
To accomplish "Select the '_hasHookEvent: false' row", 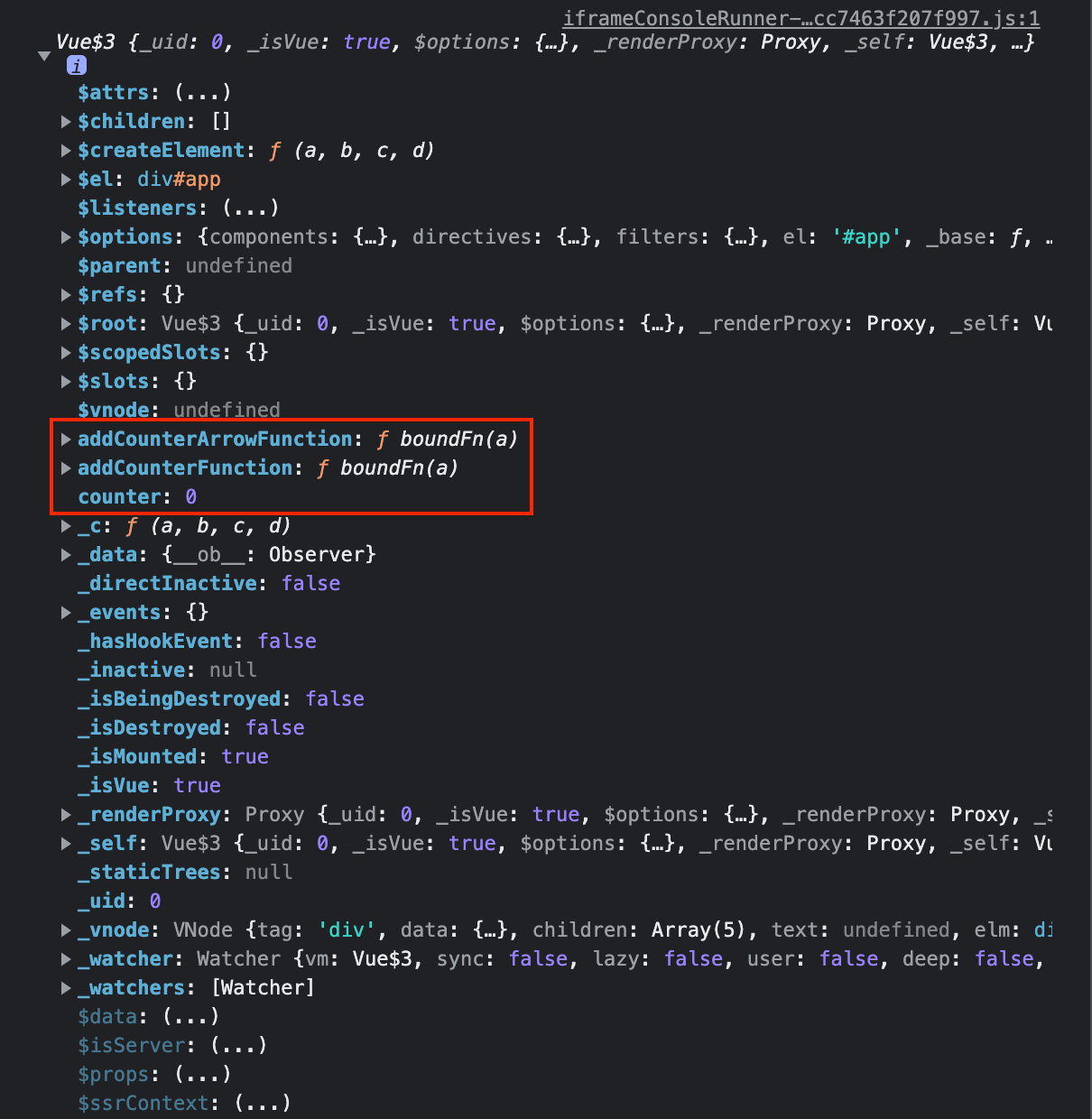I will [197, 641].
